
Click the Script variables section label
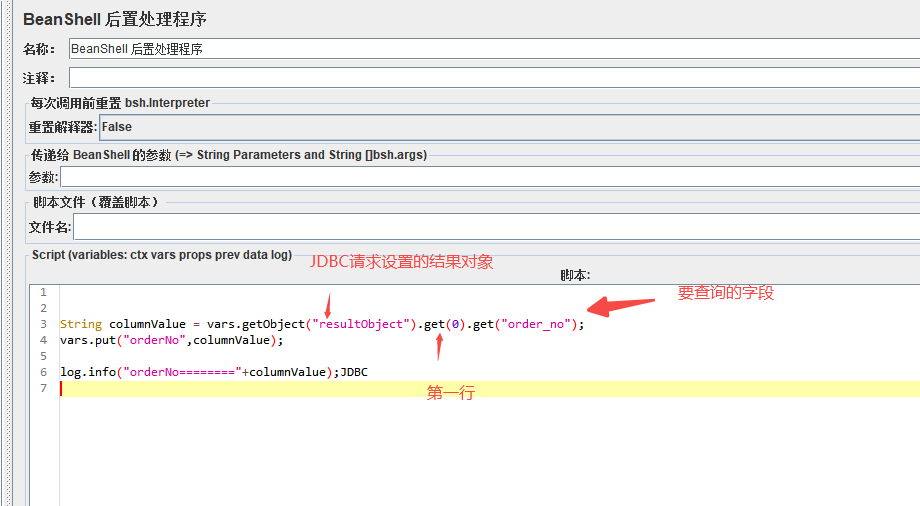point(162,255)
